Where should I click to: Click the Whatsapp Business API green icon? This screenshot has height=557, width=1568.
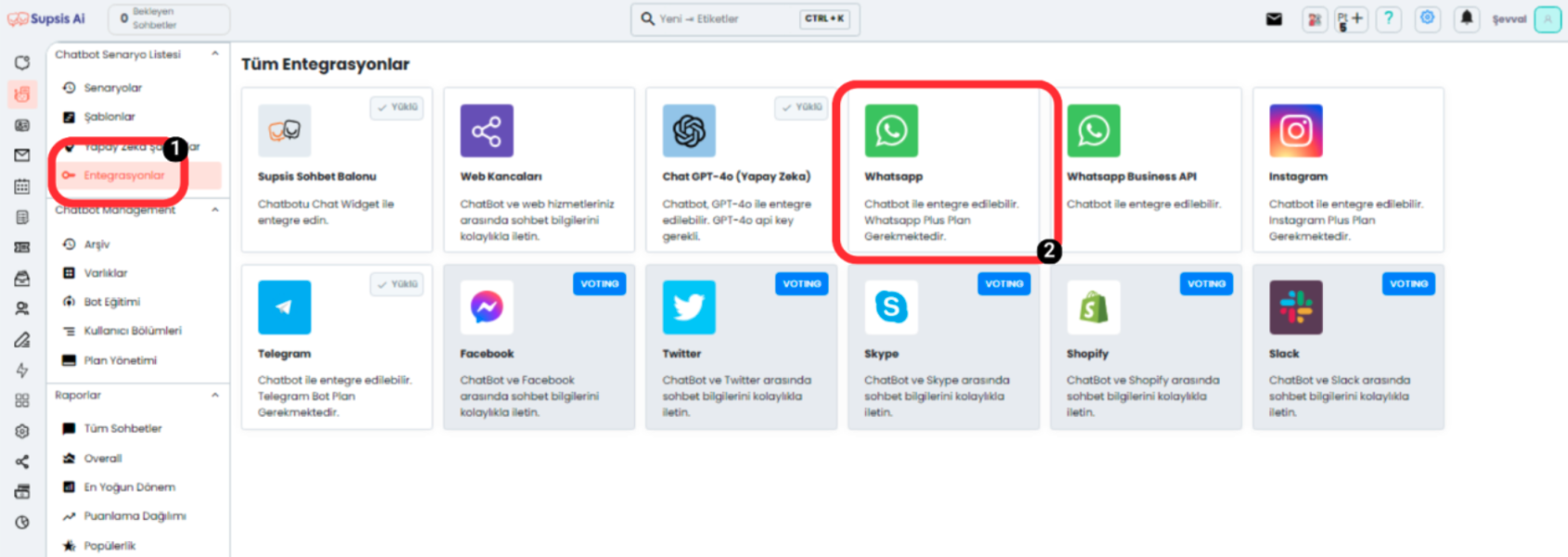pos(1094,131)
